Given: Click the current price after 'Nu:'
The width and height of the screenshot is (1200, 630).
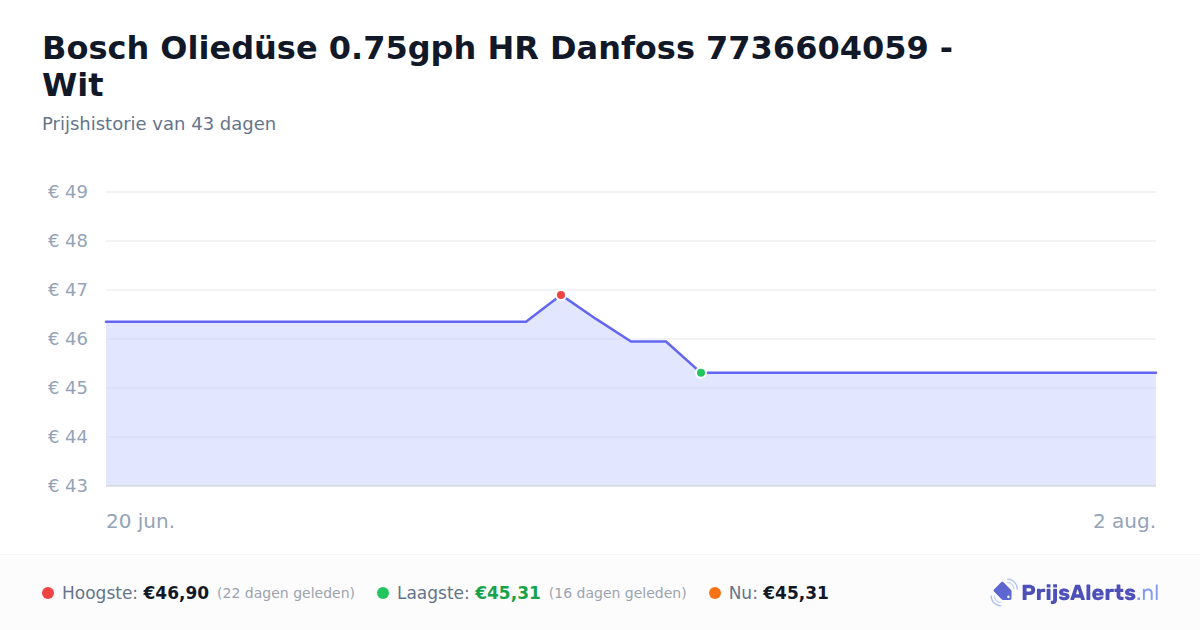Looking at the screenshot, I should 796,593.
